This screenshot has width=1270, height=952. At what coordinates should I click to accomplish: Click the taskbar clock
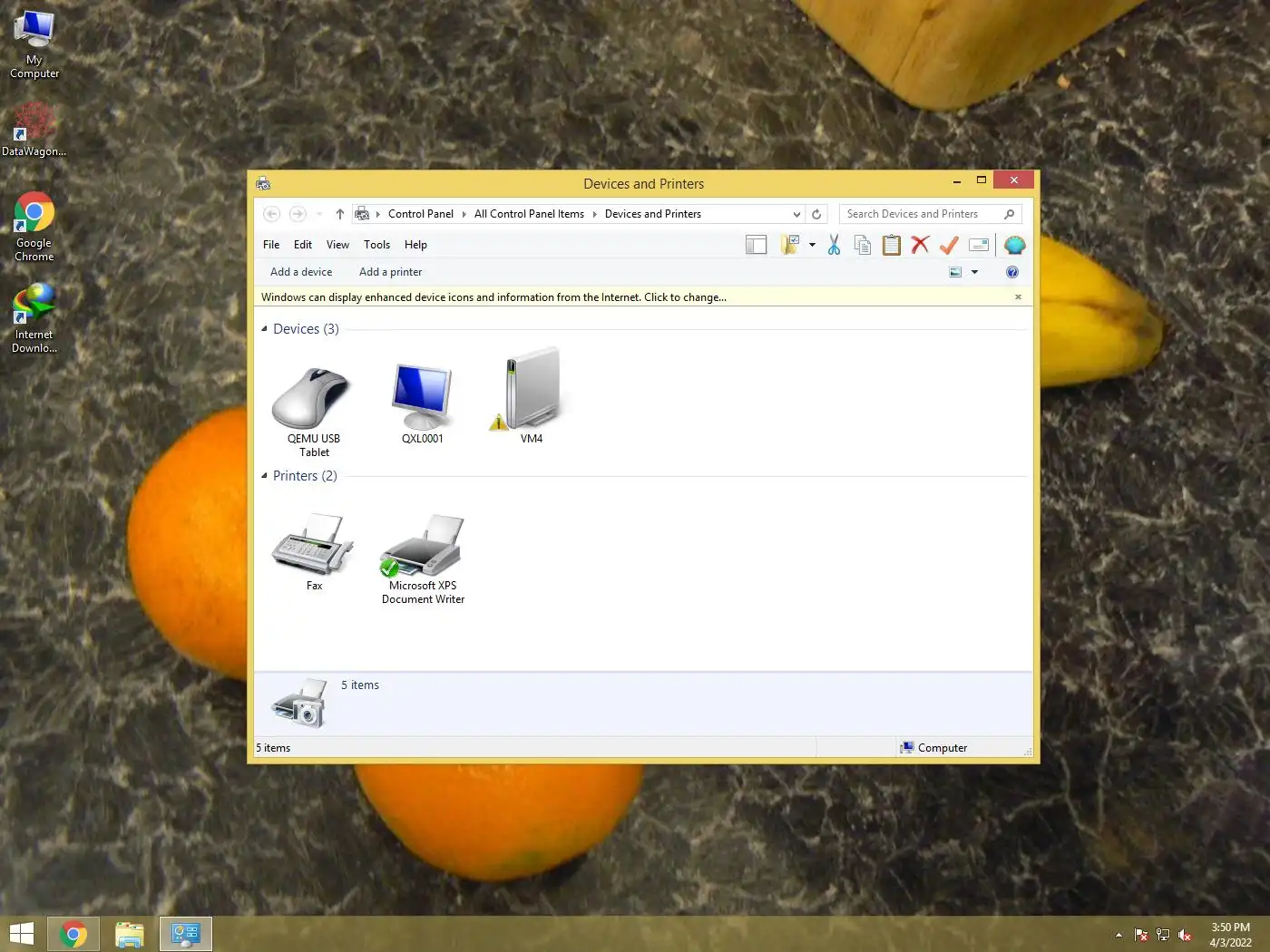[x=1230, y=935]
